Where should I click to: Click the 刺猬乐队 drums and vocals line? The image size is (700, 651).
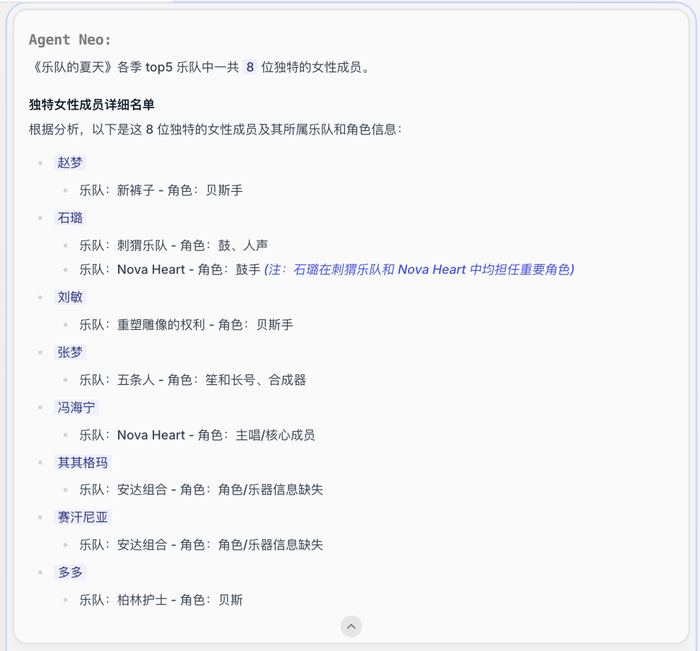(173, 245)
